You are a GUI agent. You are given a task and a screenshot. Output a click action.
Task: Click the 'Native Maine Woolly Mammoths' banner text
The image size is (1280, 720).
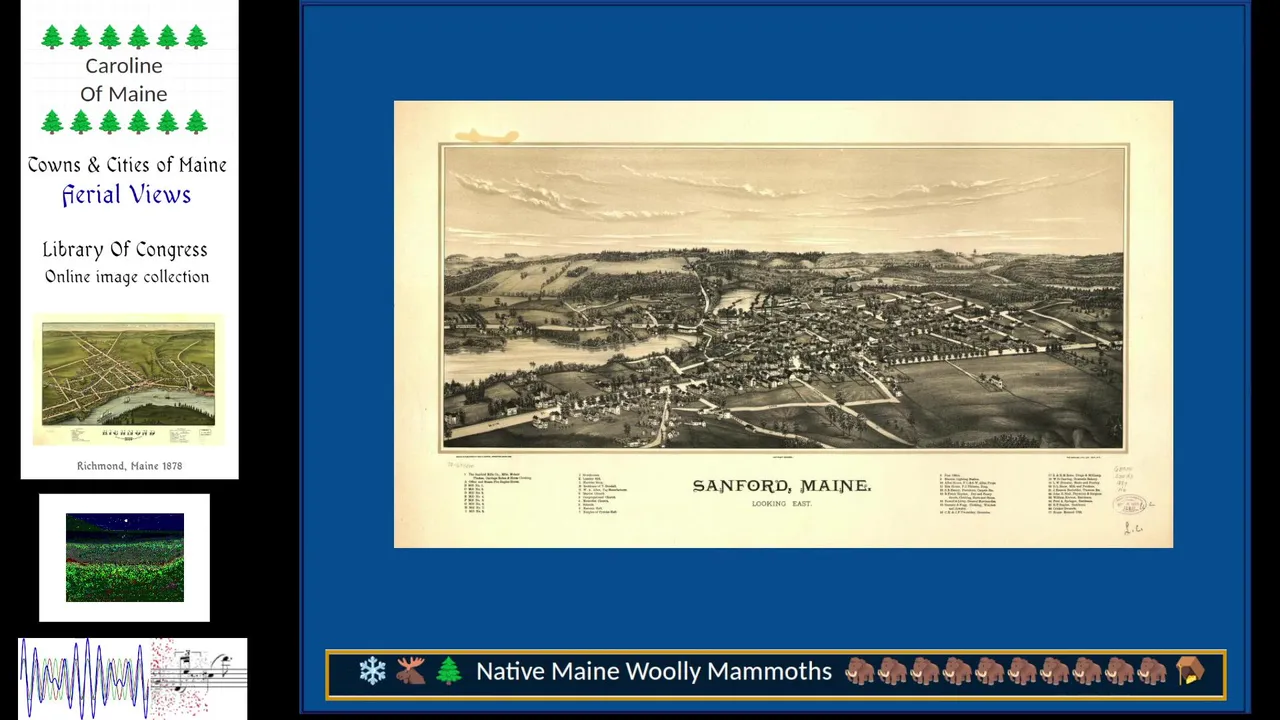coord(654,671)
